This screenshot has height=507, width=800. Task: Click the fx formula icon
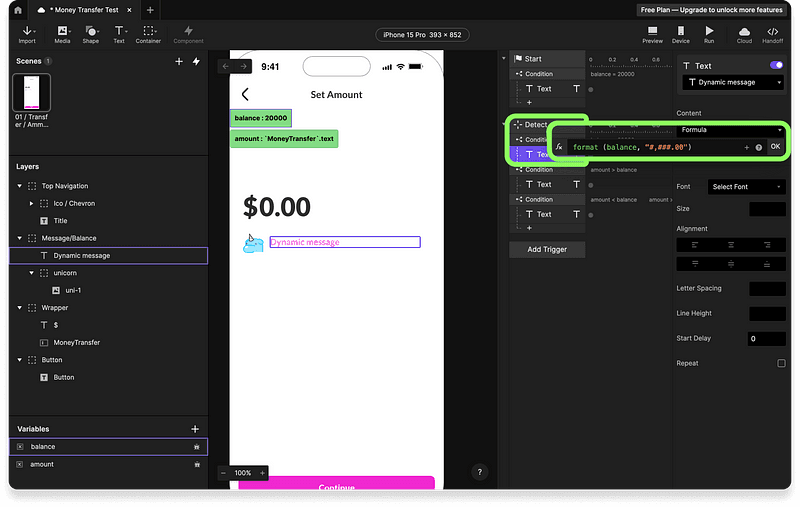click(559, 147)
